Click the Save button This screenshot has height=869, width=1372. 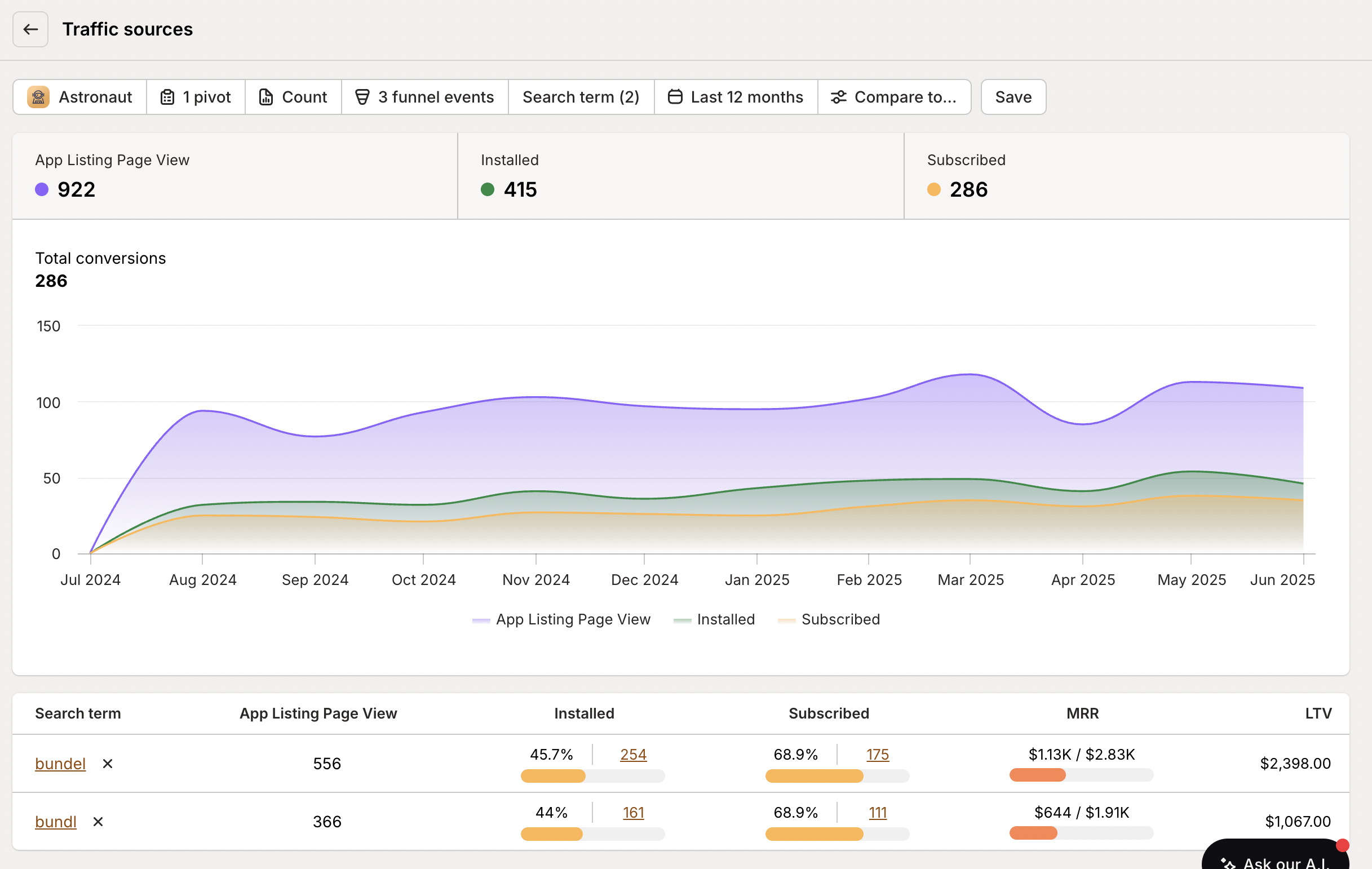(x=1012, y=97)
